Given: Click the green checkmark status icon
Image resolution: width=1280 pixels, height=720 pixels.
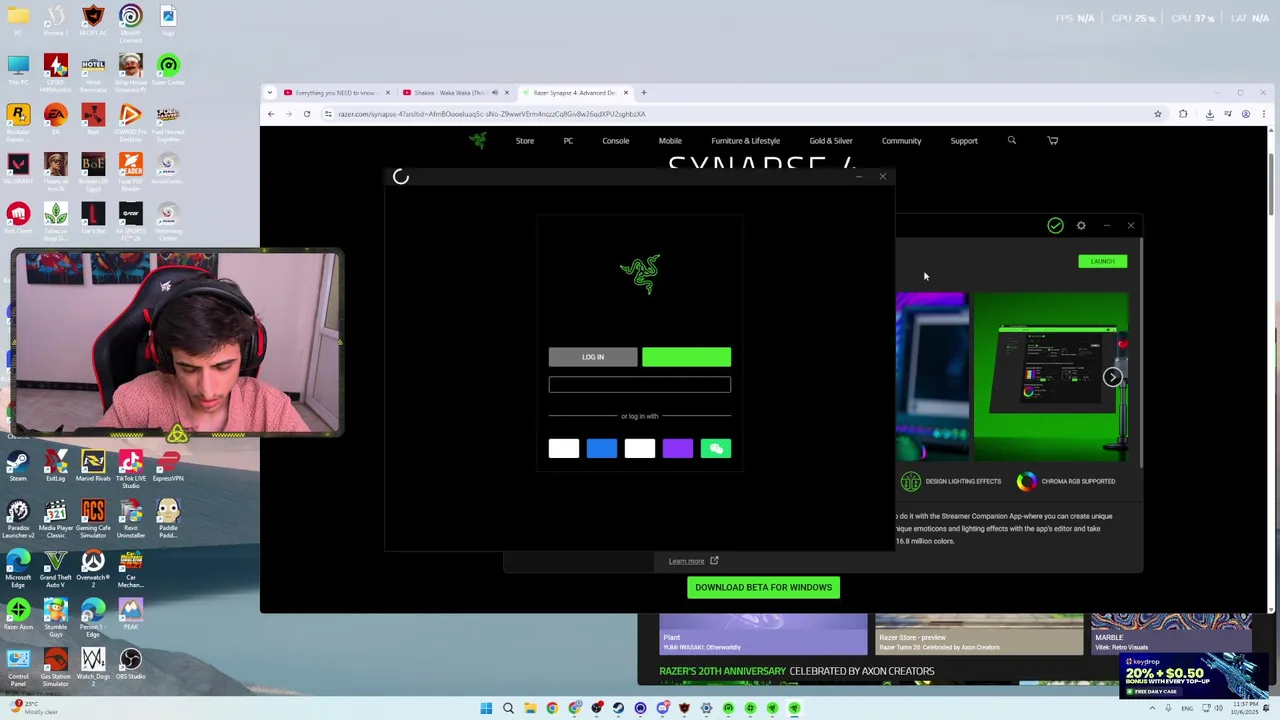Looking at the screenshot, I should pos(1055,226).
